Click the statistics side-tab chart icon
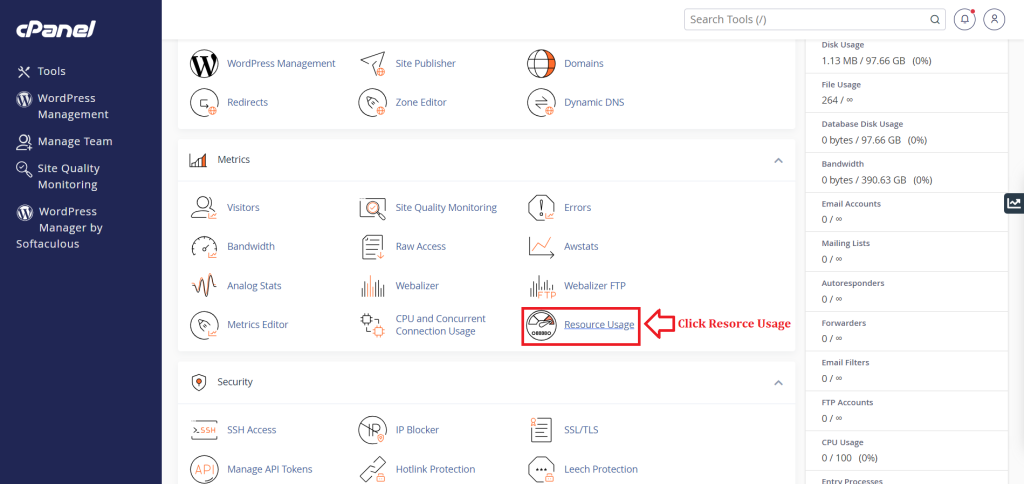This screenshot has height=484, width=1024. 1014,203
